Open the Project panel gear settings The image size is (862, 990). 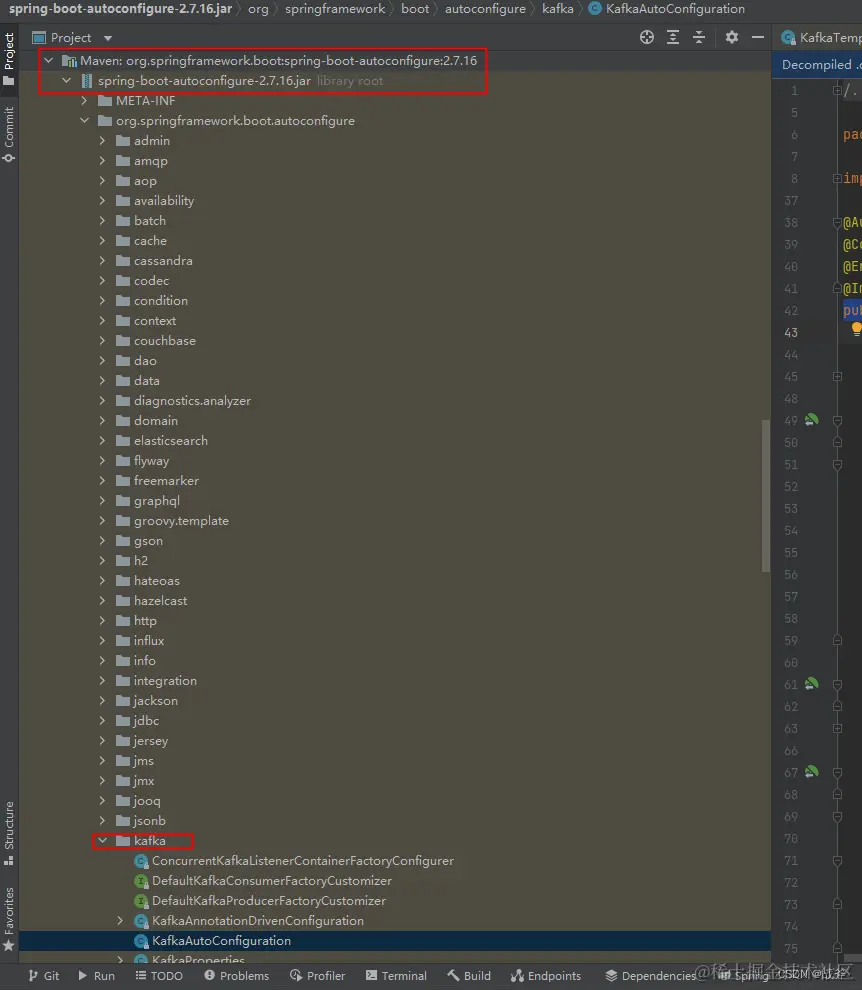point(731,37)
